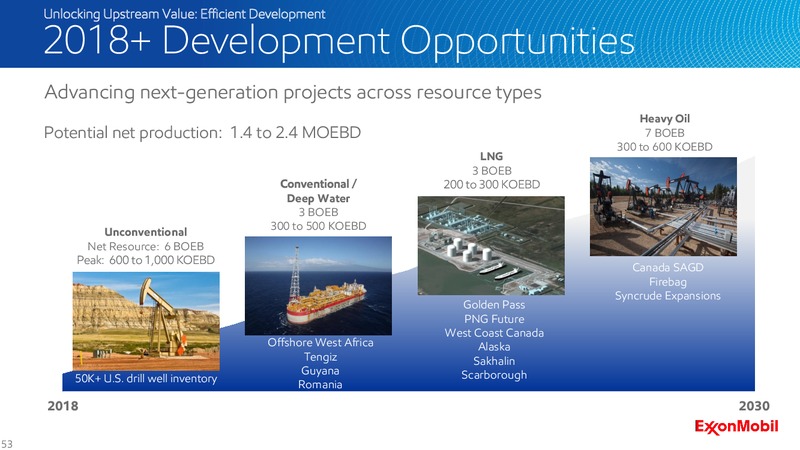Click the slide title '2018+ Development Opportunities'

(x=339, y=40)
